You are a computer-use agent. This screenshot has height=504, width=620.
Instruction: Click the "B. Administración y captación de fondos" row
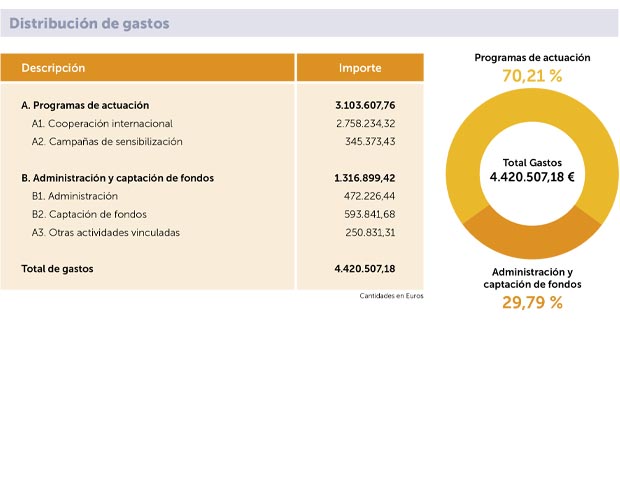coord(117,178)
